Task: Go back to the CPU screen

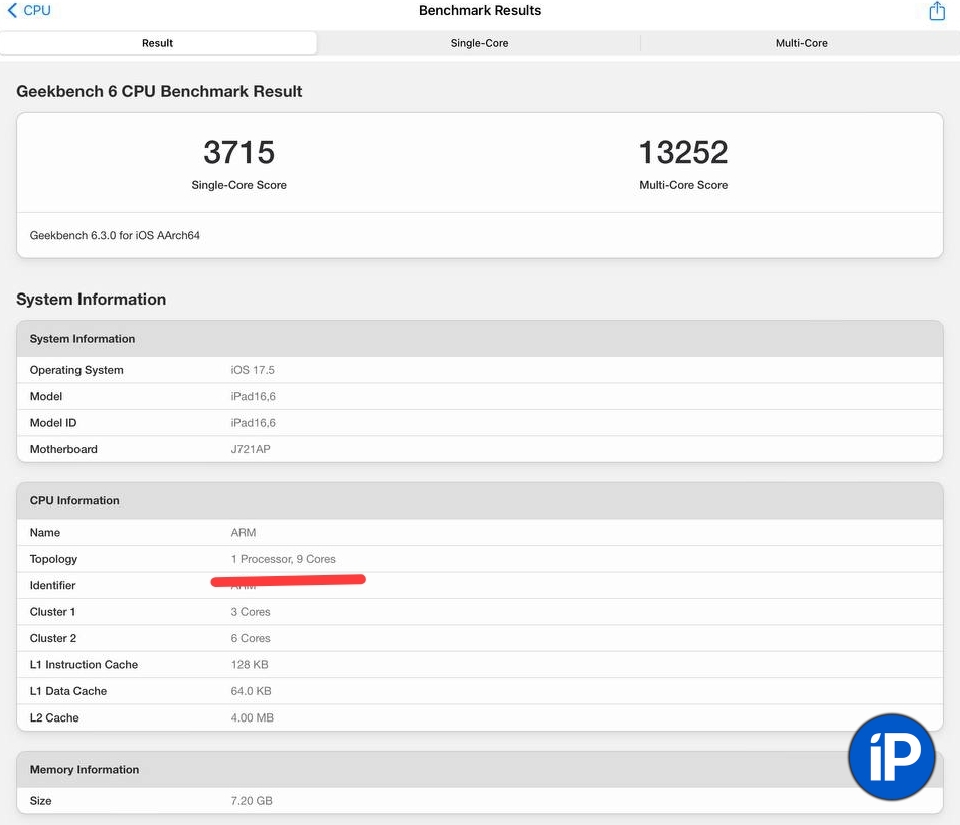Action: pos(29,11)
